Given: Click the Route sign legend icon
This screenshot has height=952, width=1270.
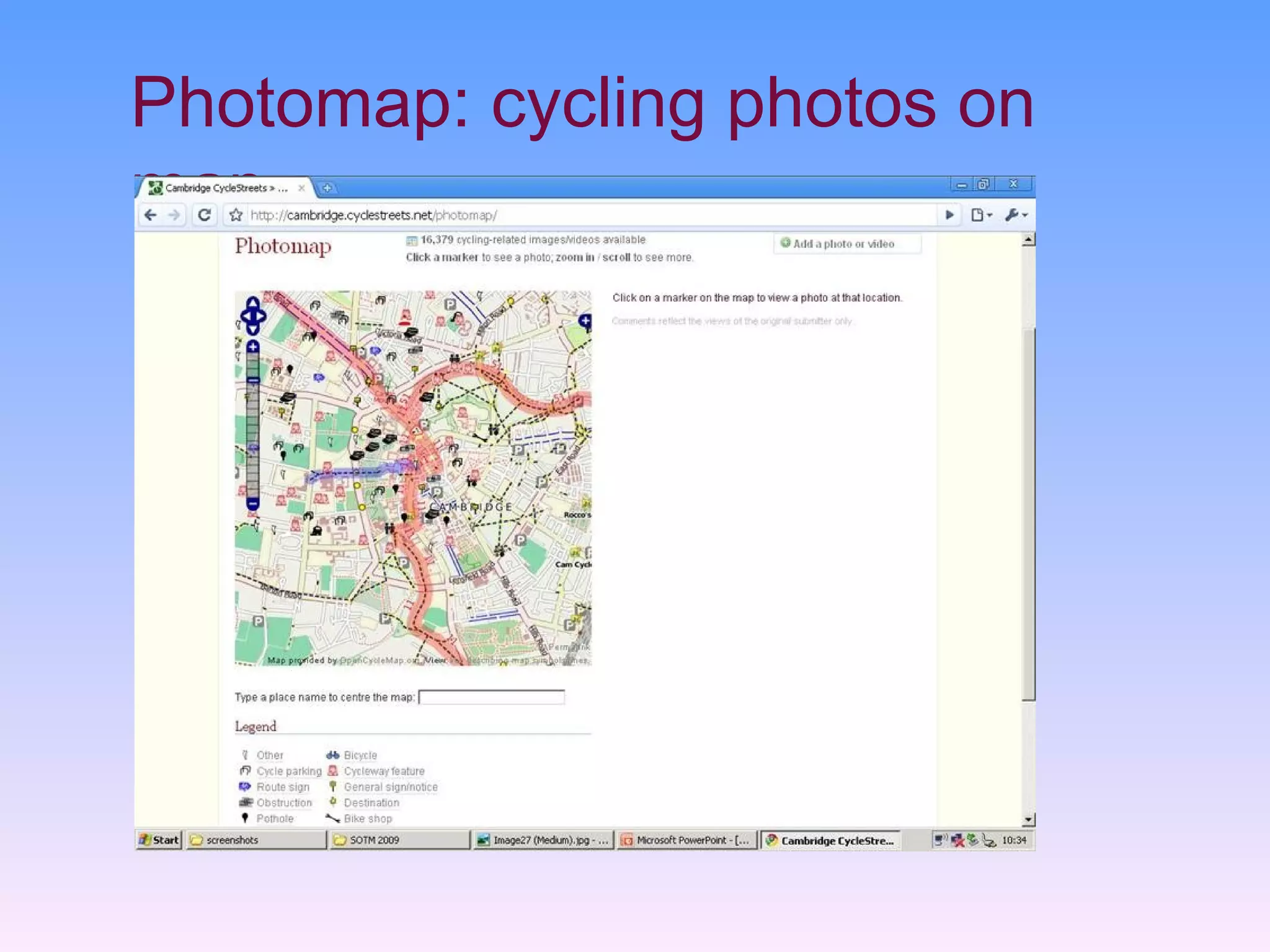Looking at the screenshot, I should pos(245,787).
